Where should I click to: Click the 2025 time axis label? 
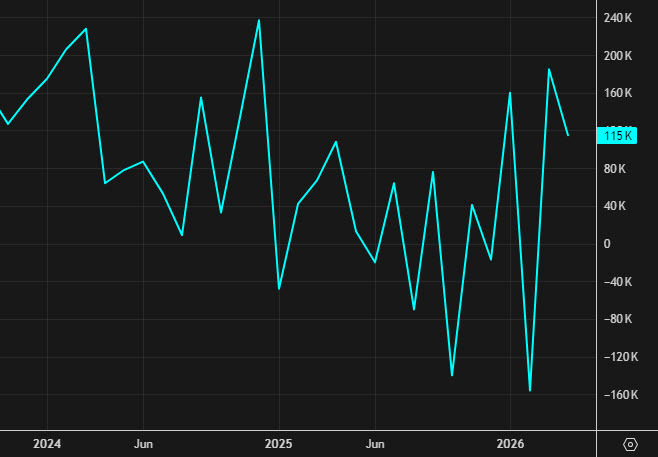[x=279, y=444]
